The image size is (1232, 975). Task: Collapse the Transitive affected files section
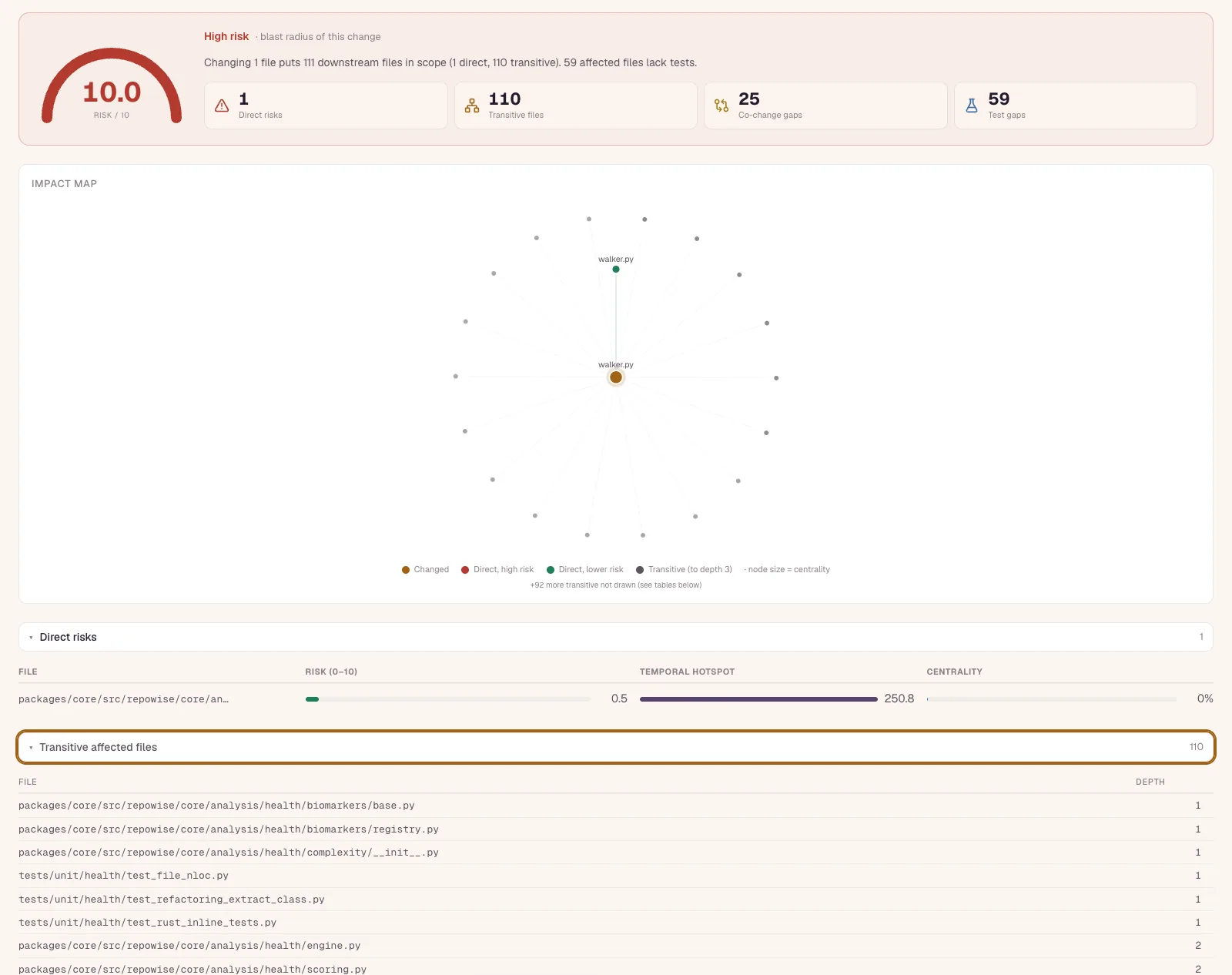click(x=616, y=747)
